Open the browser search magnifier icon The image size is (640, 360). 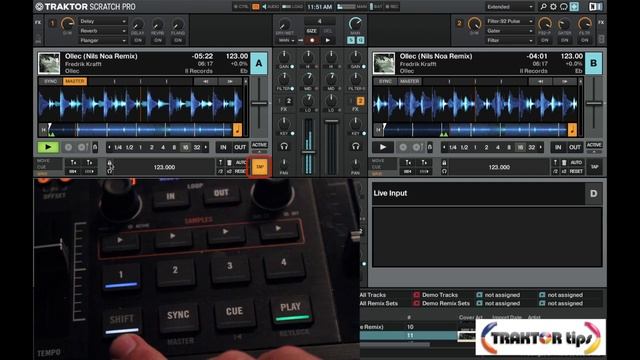tap(543, 7)
